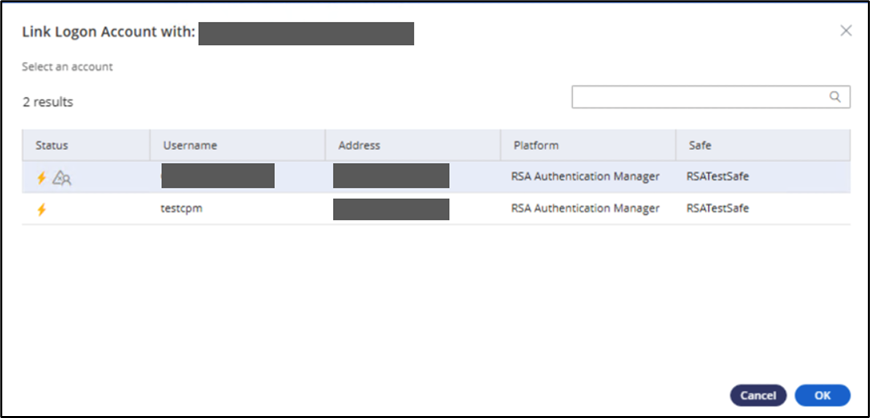The width and height of the screenshot is (870, 418).
Task: Click RSATestSafe in the first row
Action: [718, 178]
